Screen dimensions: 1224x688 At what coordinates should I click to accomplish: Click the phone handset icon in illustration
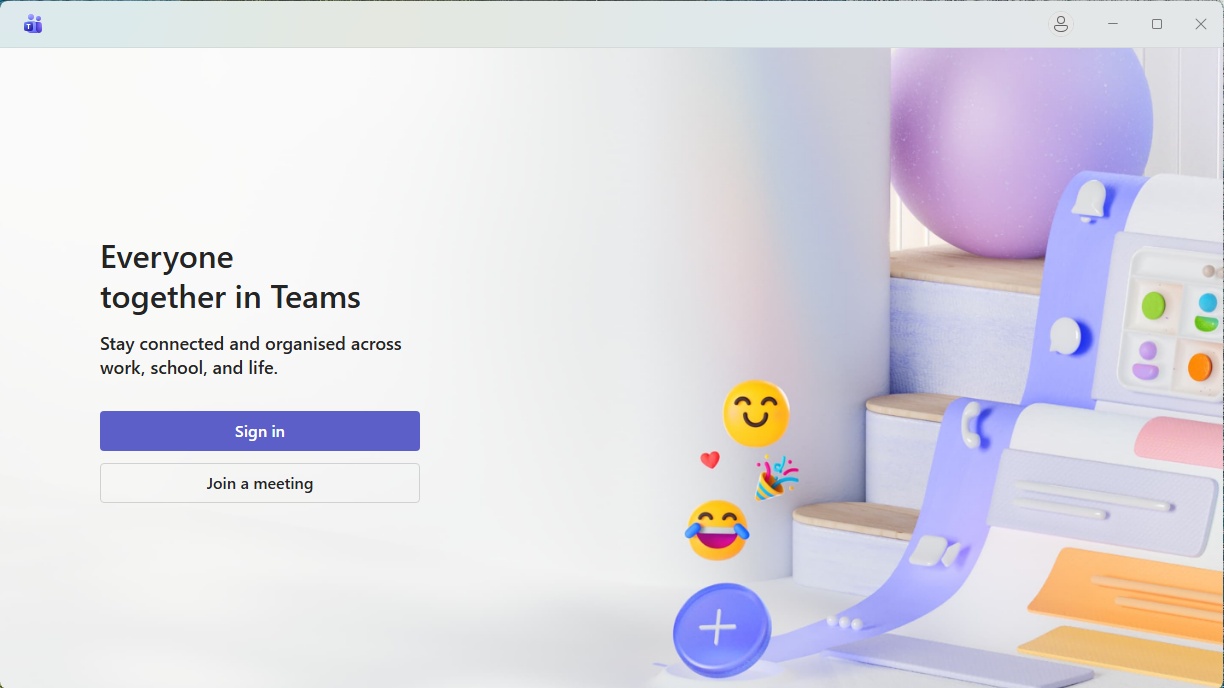[x=970, y=424]
